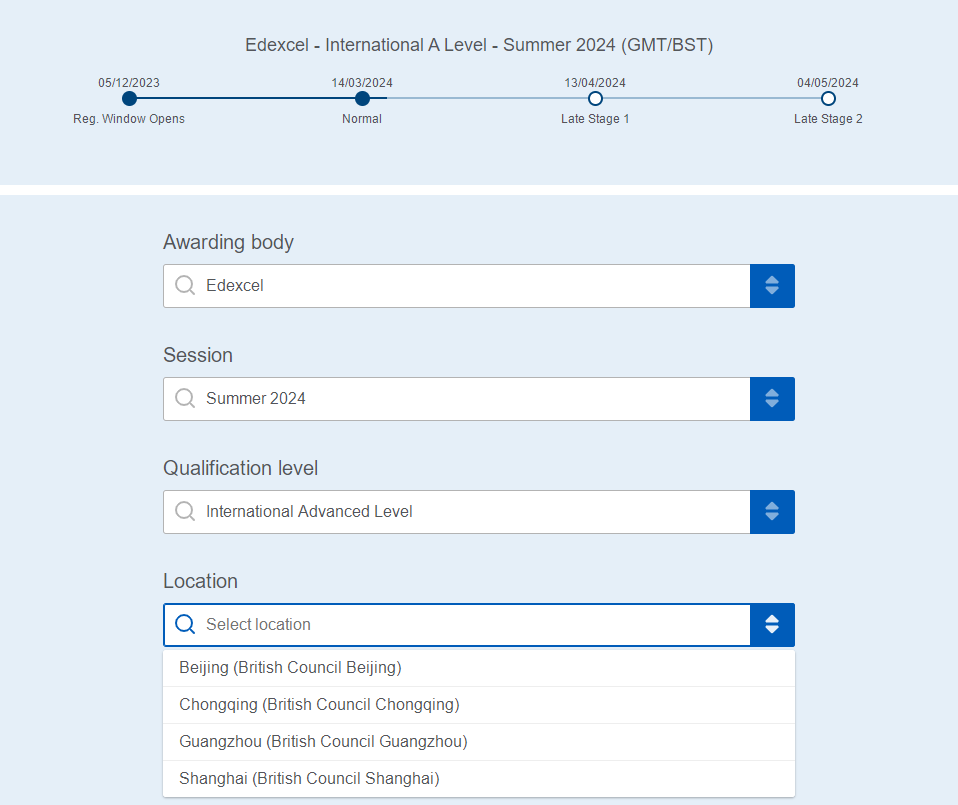This screenshot has height=805, width=958.
Task: Click the Qualification level label
Action: pyautogui.click(x=241, y=468)
